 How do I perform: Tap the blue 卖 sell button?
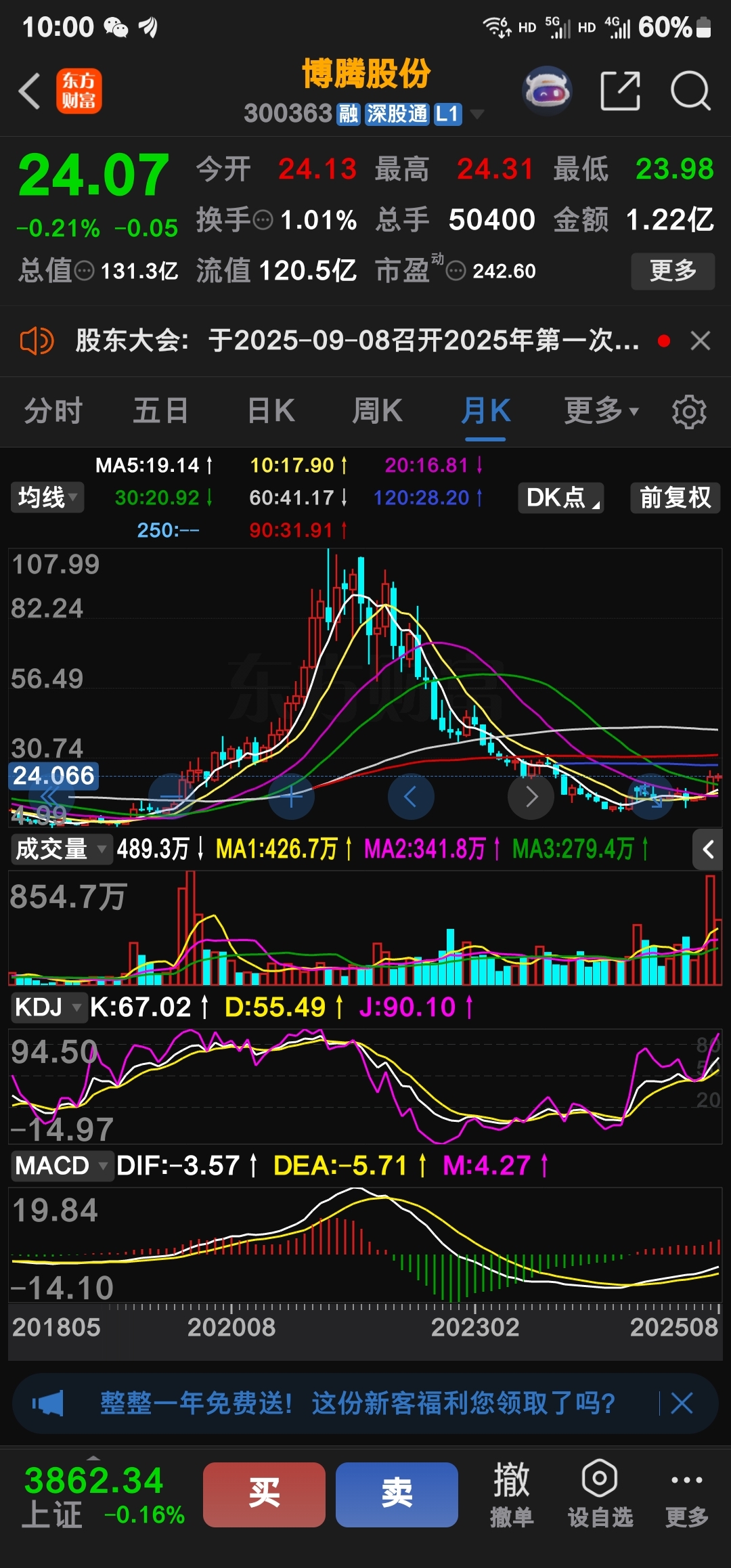[397, 1494]
